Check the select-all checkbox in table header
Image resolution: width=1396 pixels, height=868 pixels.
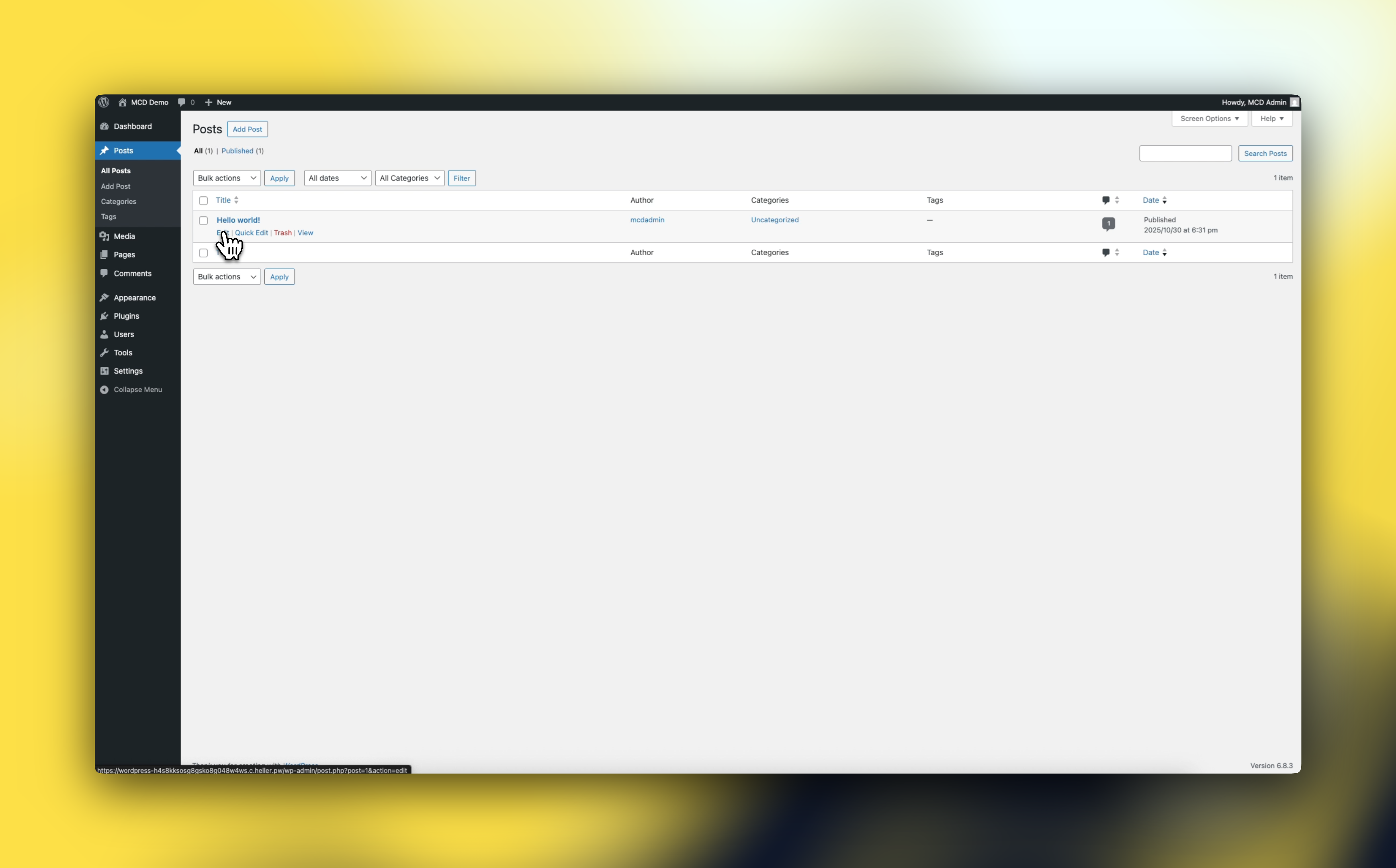click(204, 201)
